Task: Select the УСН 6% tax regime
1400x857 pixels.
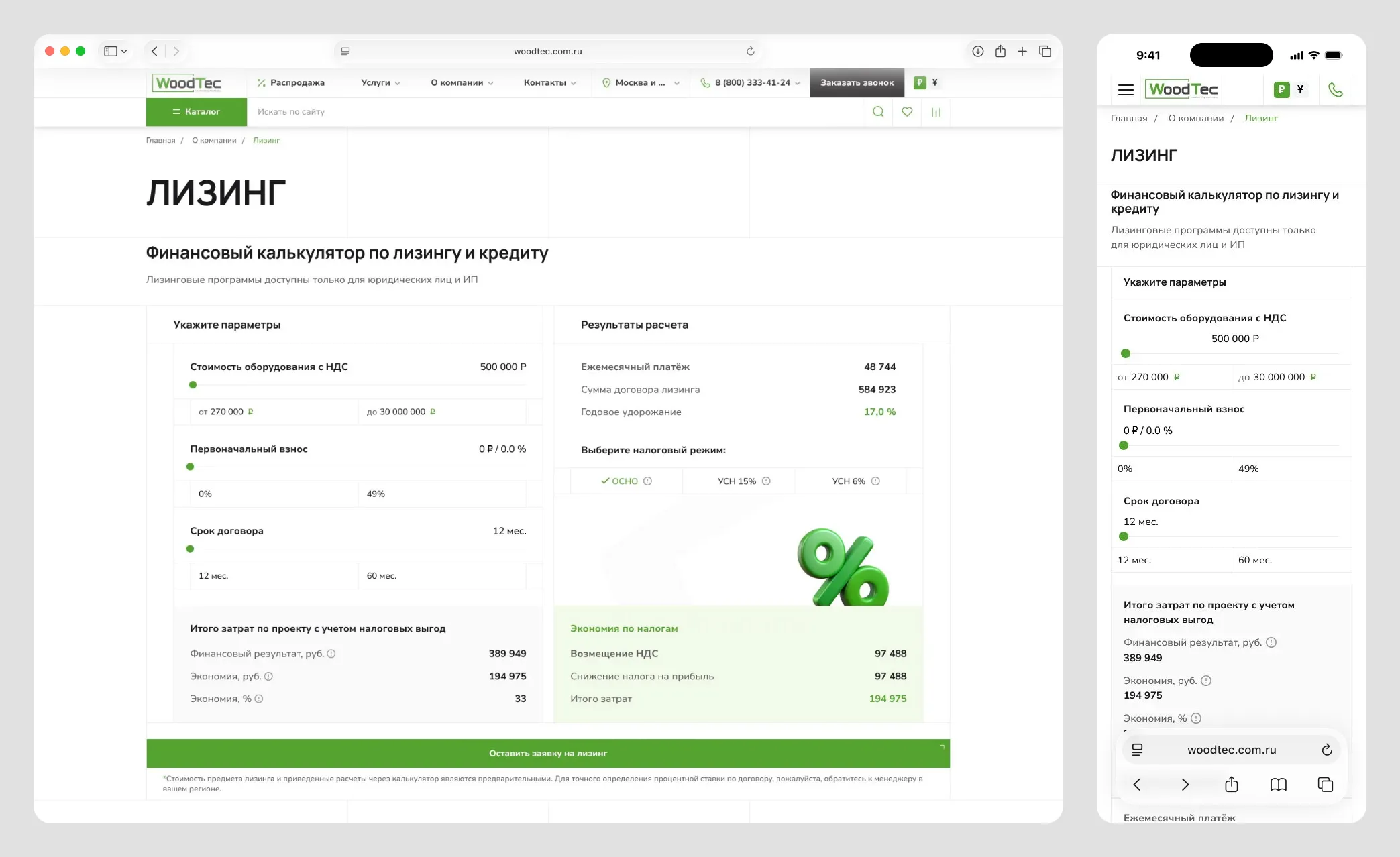Action: tap(849, 481)
